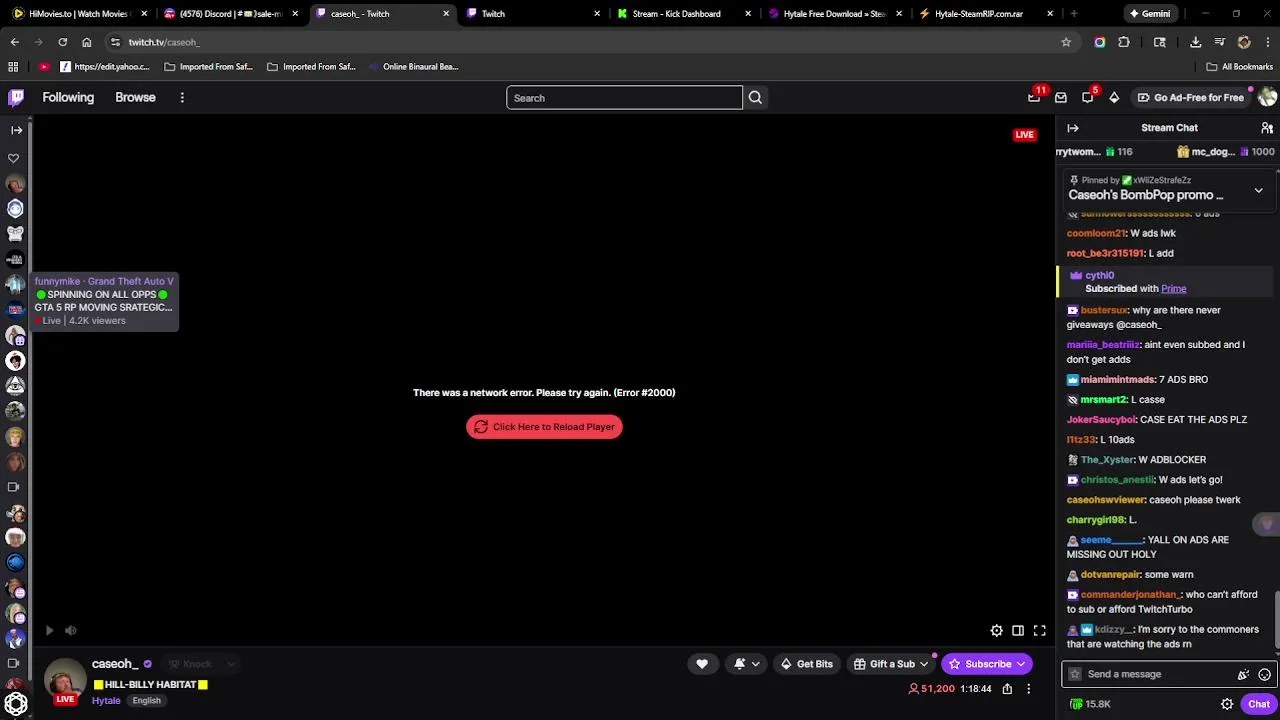Image resolution: width=1280 pixels, height=720 pixels.
Task: Click the heart followed-channels icon in sidebar
Action: click(14, 158)
